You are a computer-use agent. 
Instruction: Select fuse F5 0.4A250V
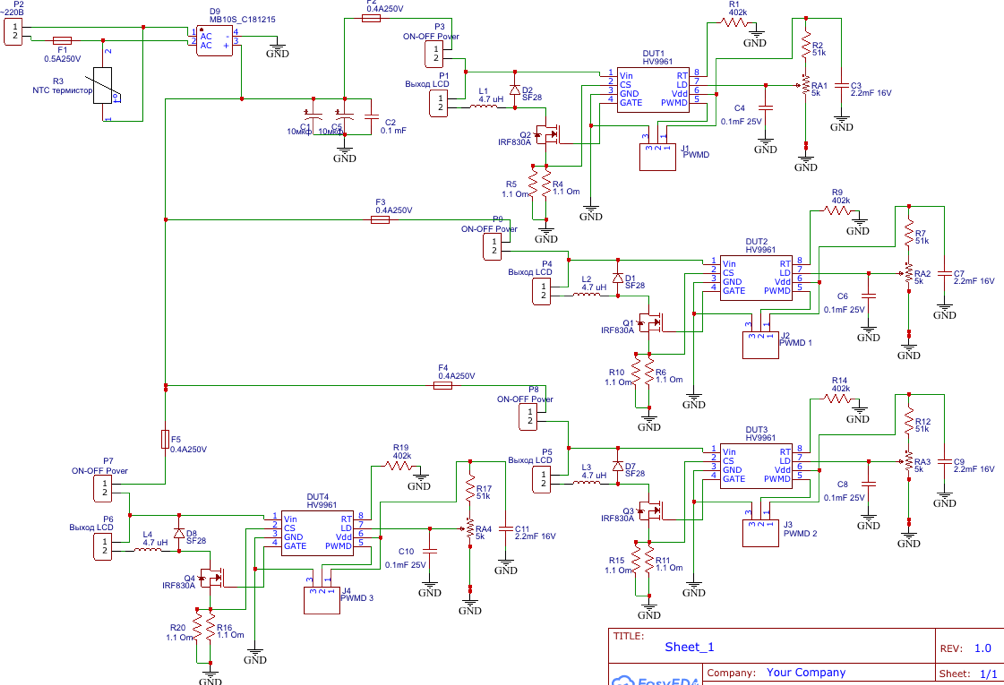(x=164, y=439)
